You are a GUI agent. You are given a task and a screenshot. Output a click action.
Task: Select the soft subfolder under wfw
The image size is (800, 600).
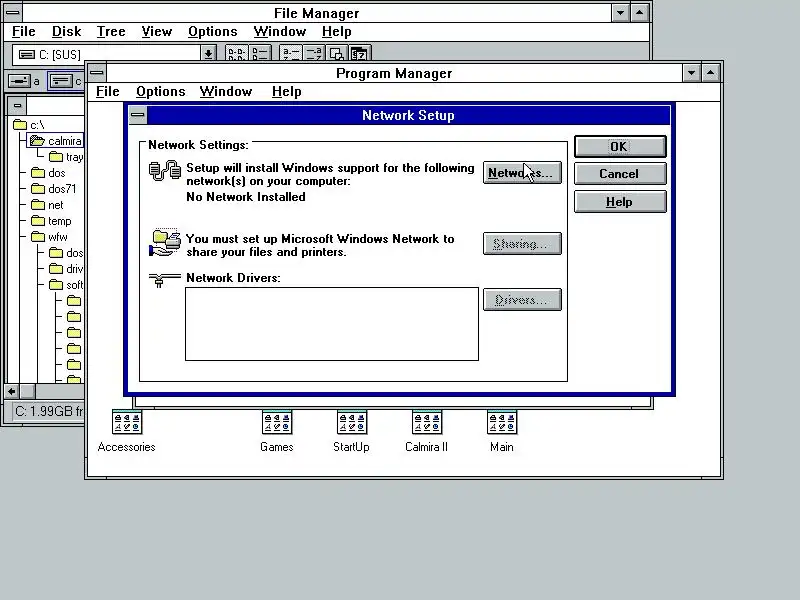point(66,285)
